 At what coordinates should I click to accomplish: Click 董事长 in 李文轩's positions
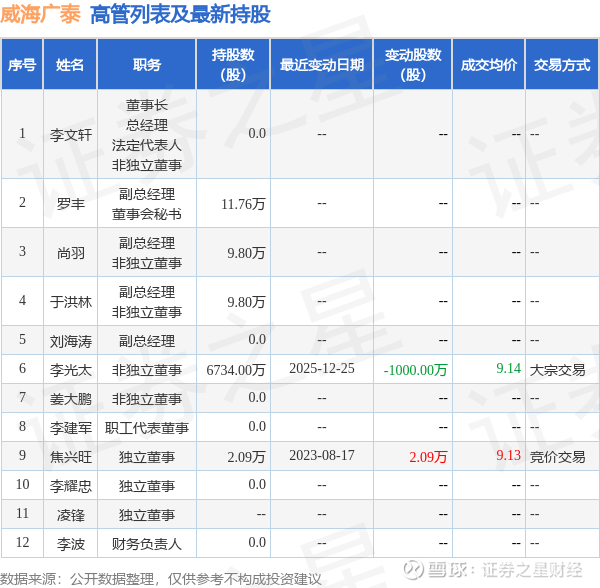pyautogui.click(x=147, y=105)
